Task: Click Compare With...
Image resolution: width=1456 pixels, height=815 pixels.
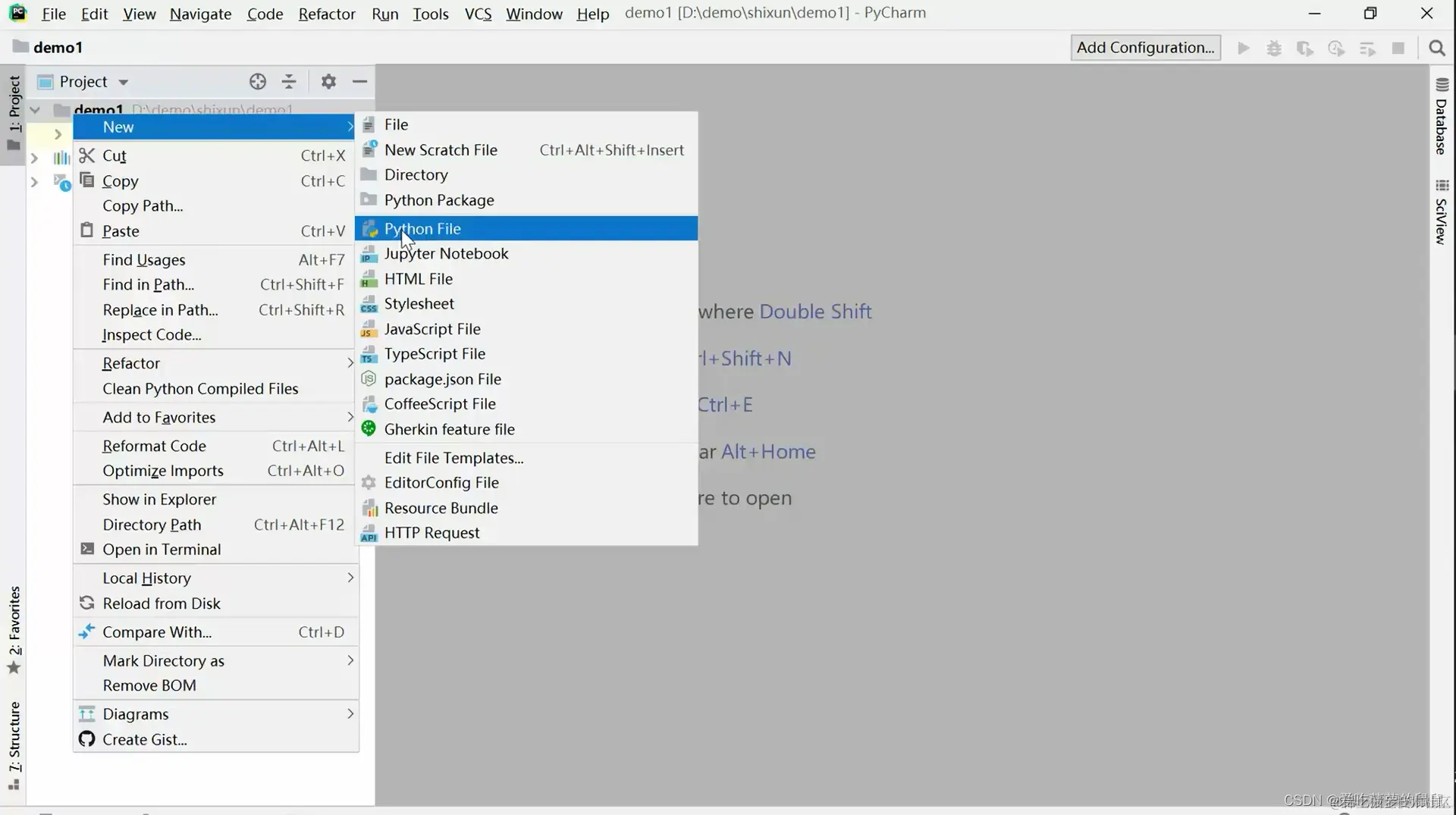Action: [x=215, y=632]
